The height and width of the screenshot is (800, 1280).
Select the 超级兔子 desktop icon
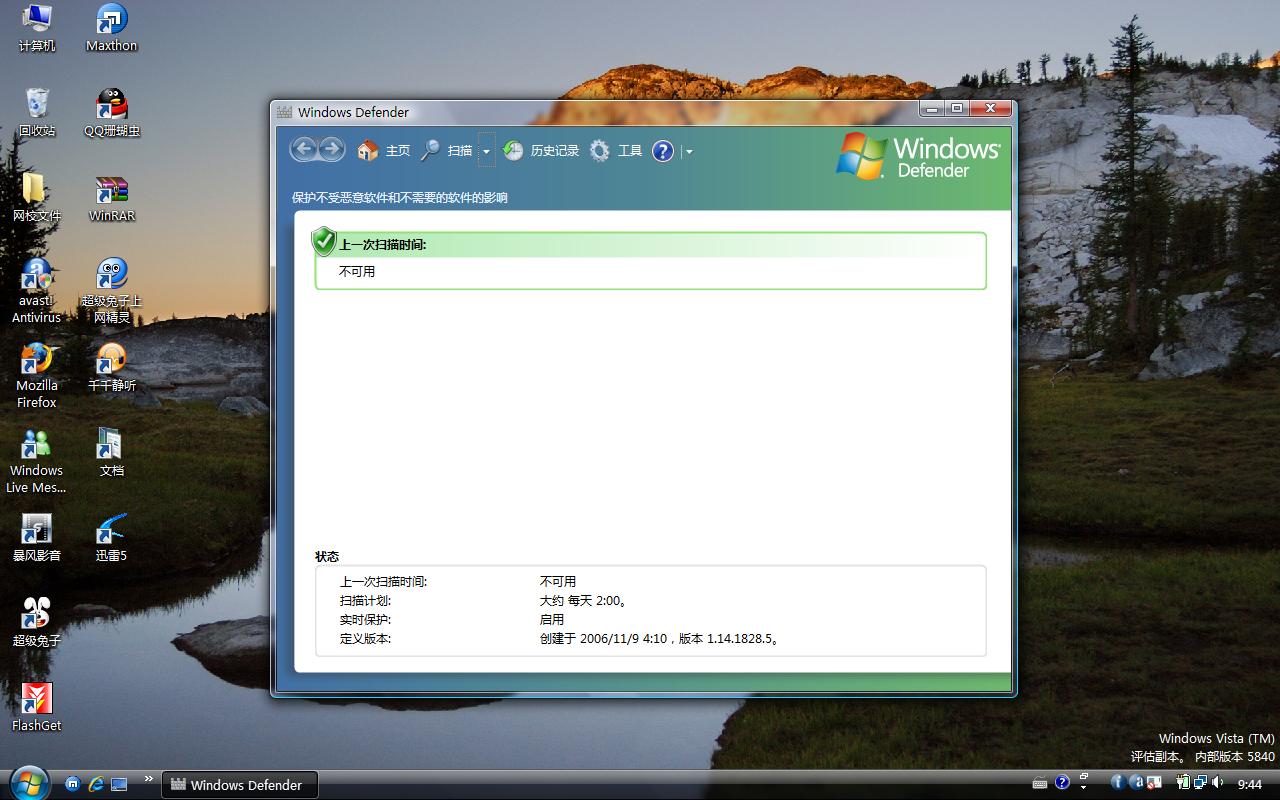pyautogui.click(x=37, y=623)
